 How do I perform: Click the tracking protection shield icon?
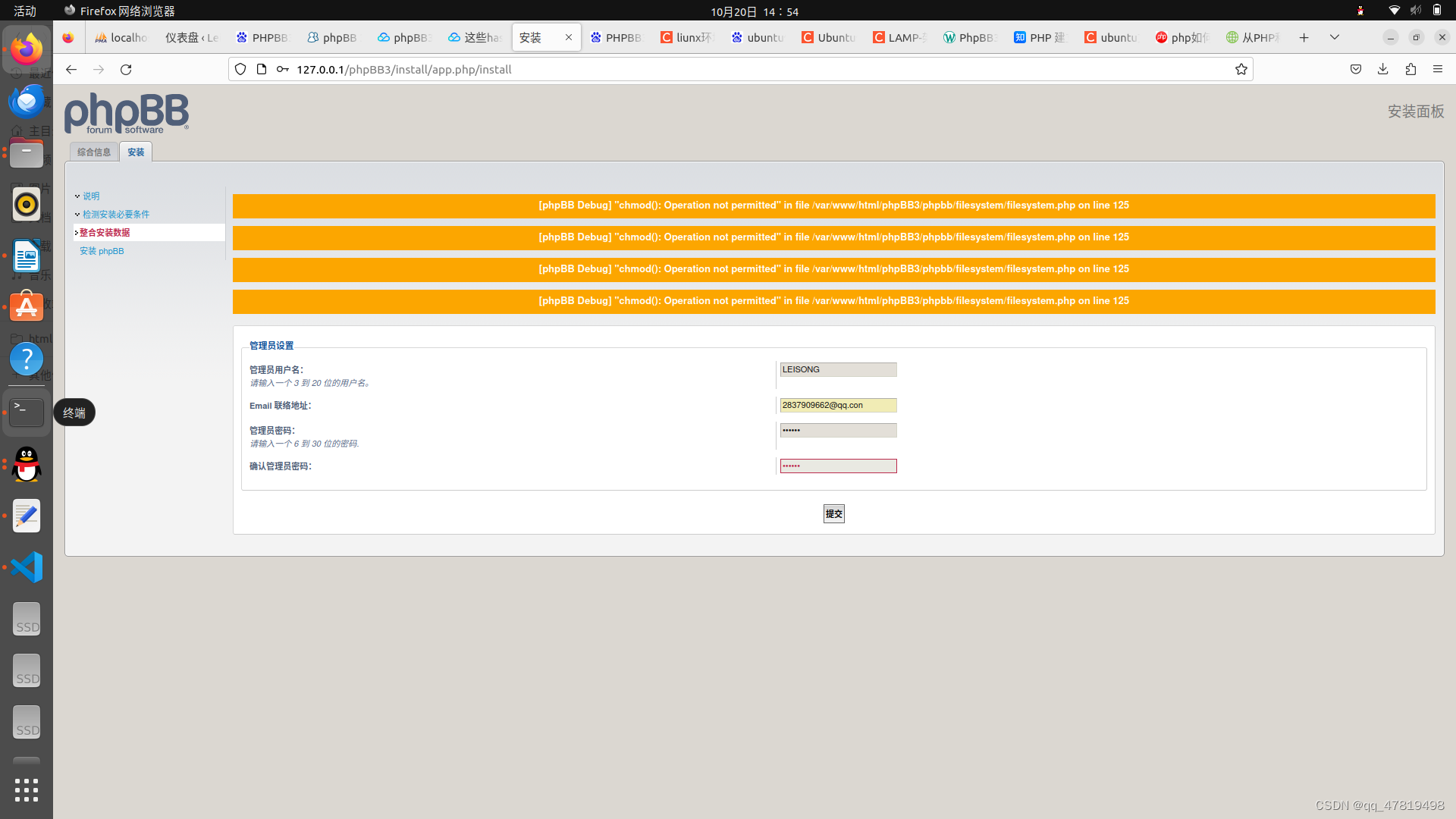coord(240,69)
